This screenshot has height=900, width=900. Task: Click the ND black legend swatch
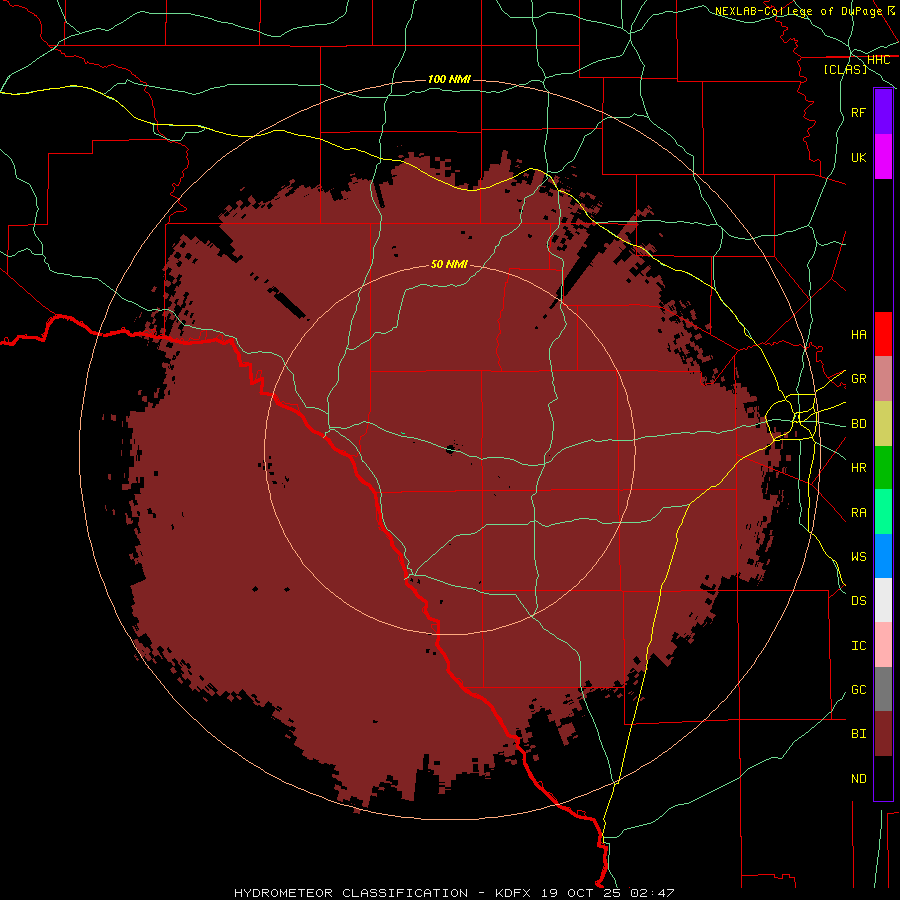coord(883,778)
